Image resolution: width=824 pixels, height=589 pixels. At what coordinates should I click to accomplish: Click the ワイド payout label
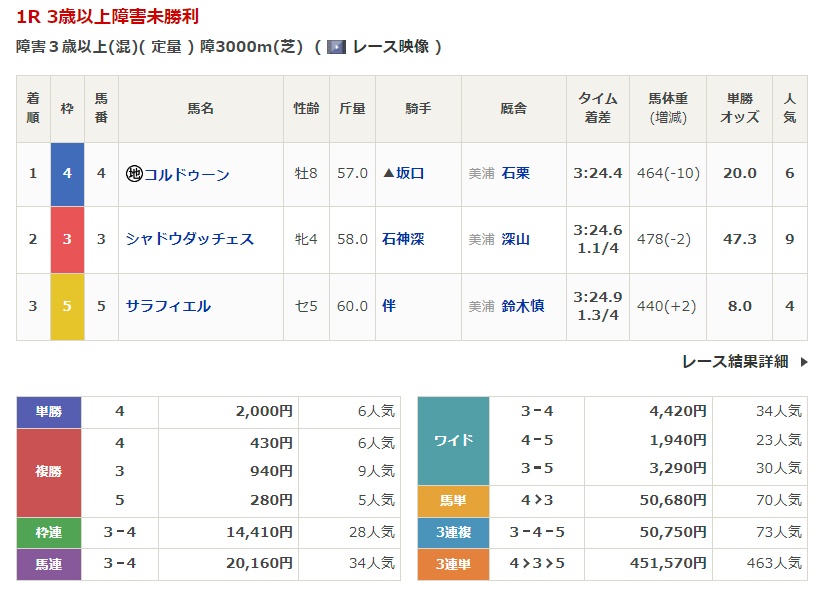tap(453, 440)
